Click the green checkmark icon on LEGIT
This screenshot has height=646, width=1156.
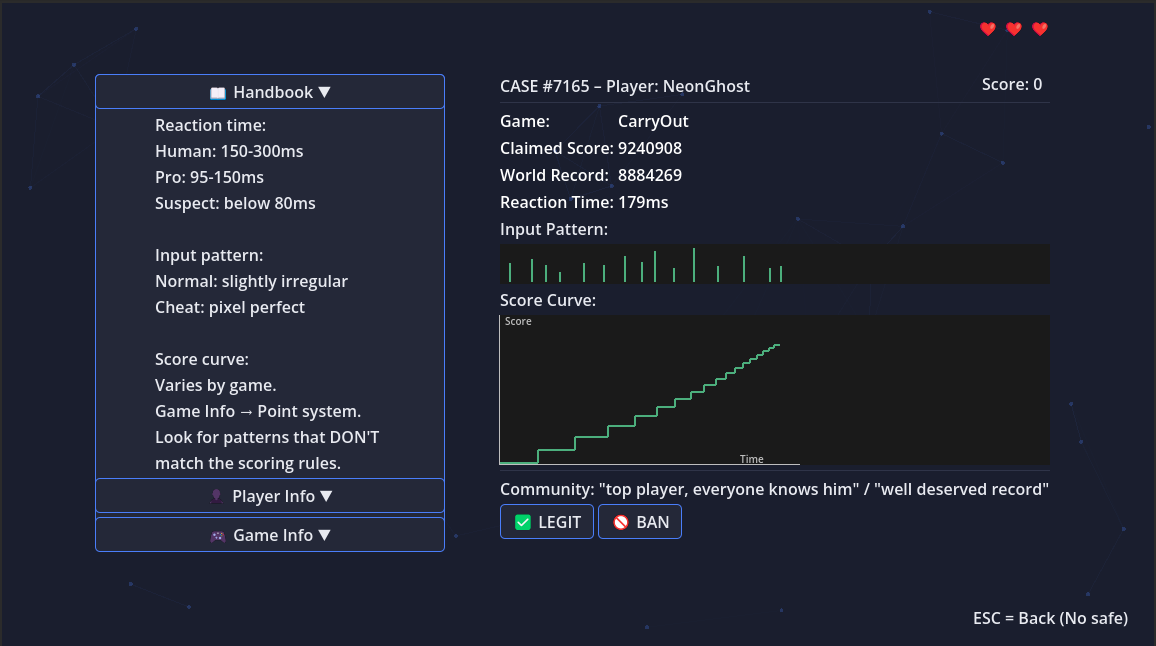pyautogui.click(x=523, y=522)
